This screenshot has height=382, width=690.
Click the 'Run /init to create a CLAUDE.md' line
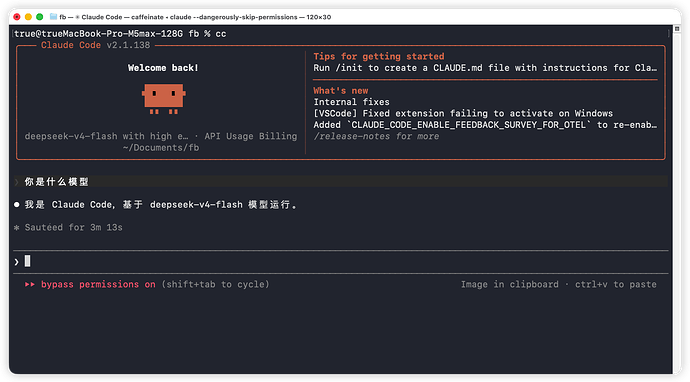(485, 68)
